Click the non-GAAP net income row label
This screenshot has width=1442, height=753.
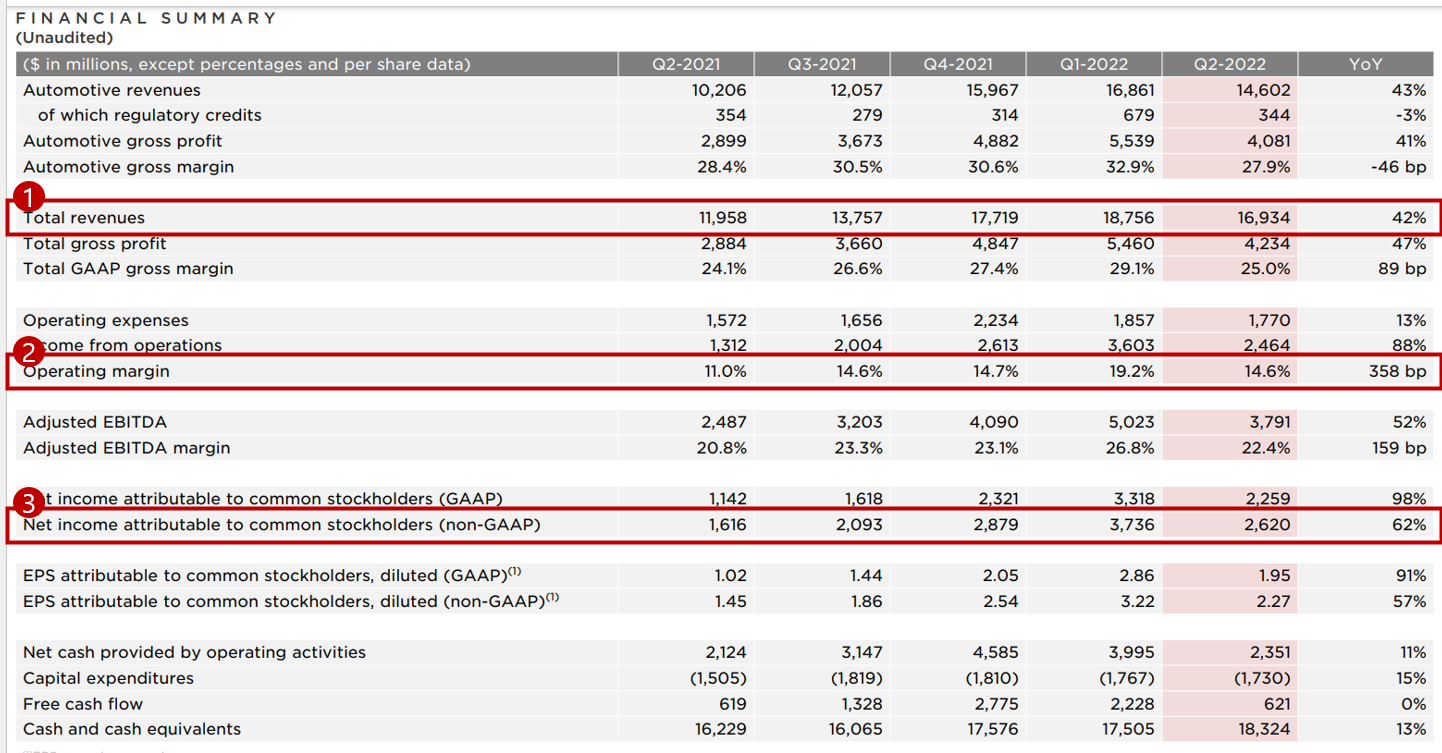coord(282,525)
